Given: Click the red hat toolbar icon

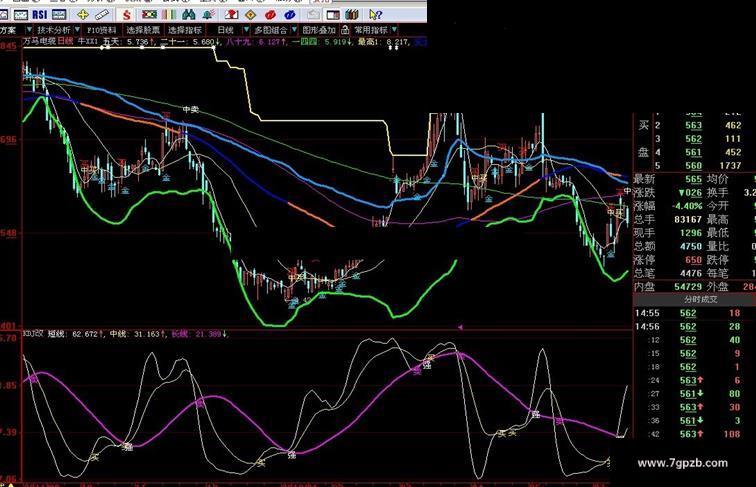Looking at the screenshot, I should (x=232, y=15).
